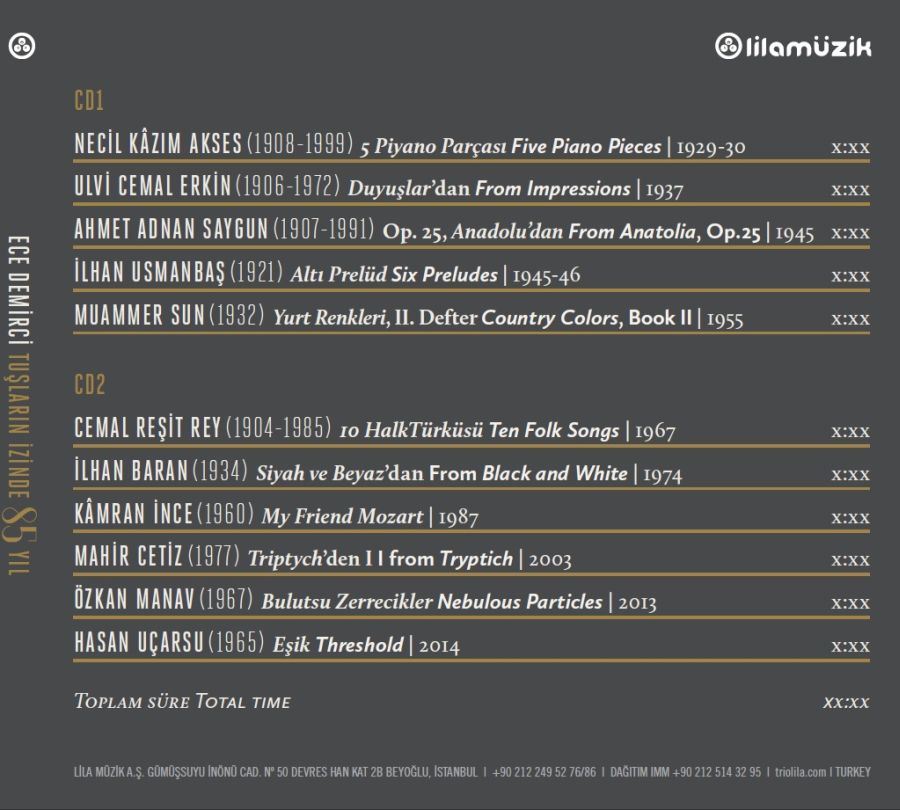Choose İlhan Usmanbaş Six Preludes

pos(327,274)
